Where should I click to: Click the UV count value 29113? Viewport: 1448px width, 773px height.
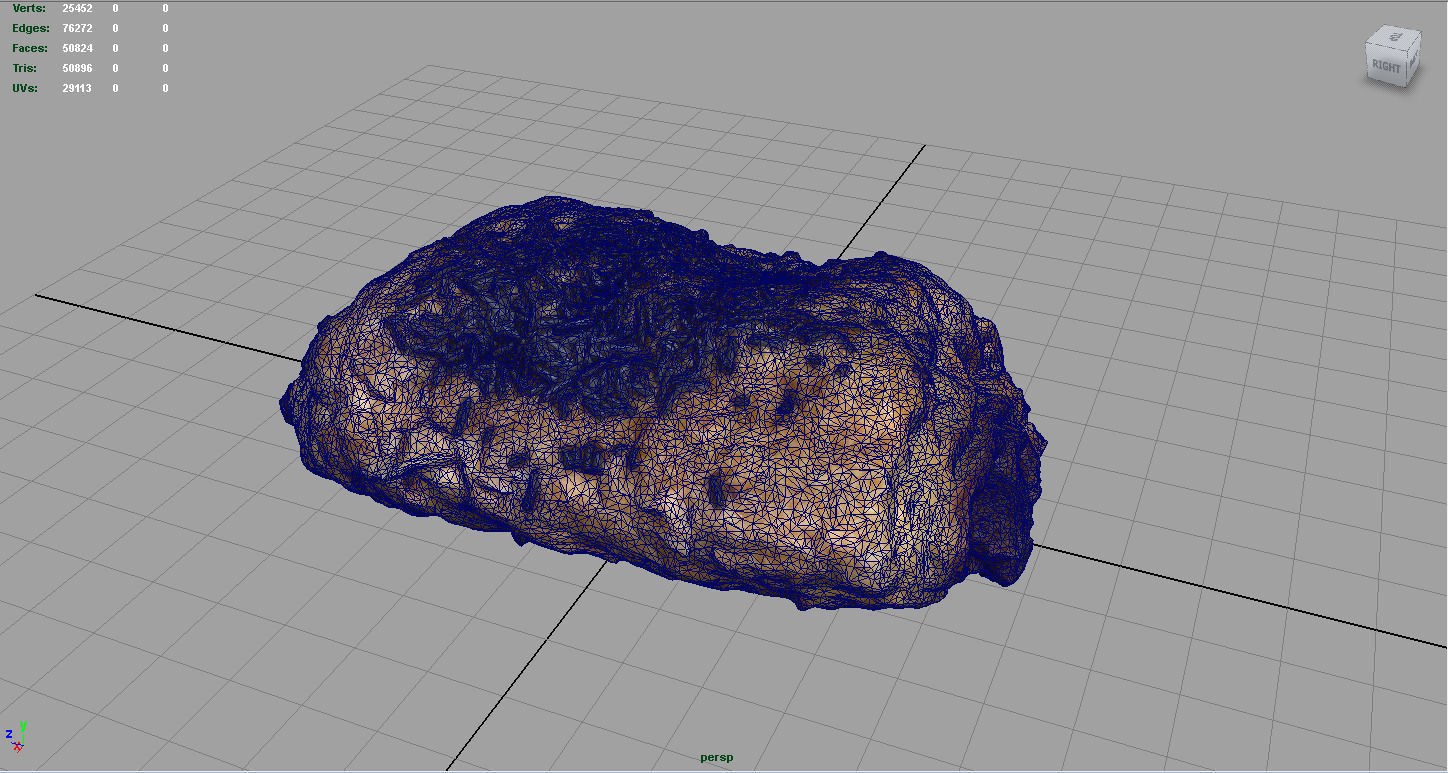pos(77,88)
